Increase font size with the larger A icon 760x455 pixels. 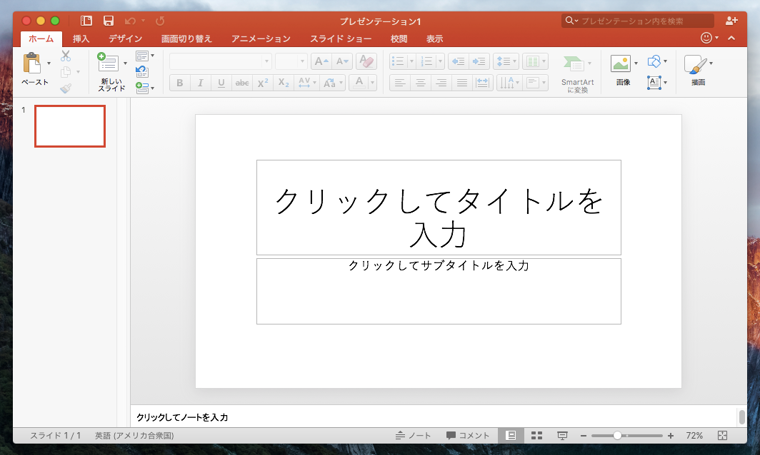pyautogui.click(x=320, y=62)
